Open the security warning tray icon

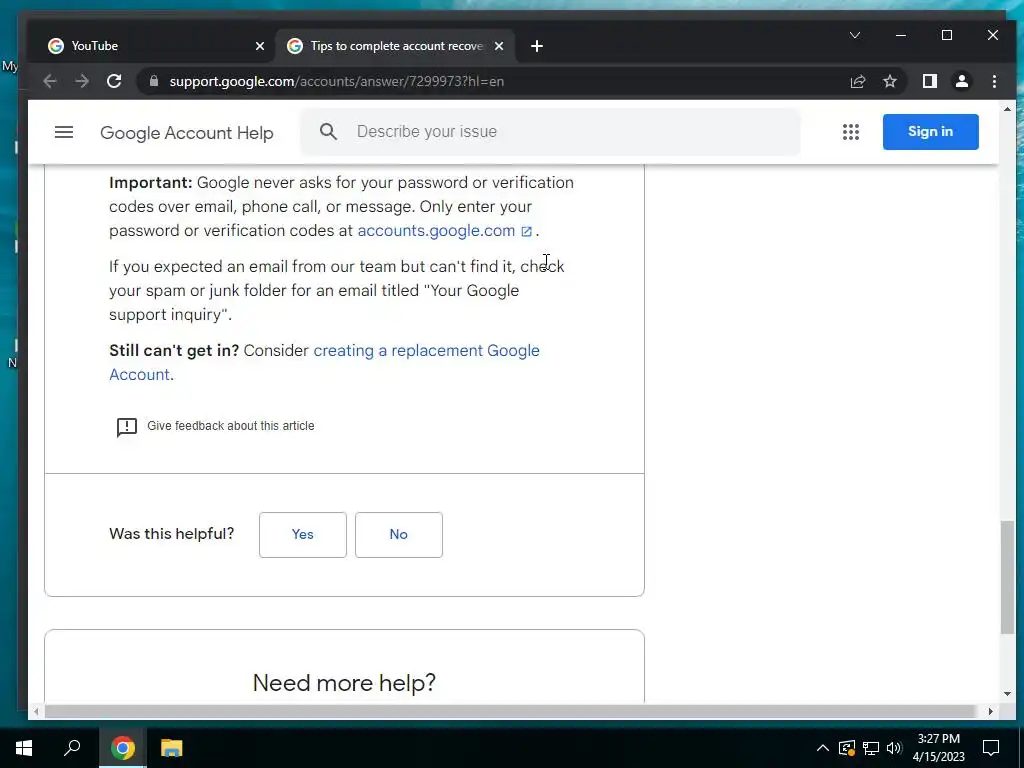(x=846, y=748)
